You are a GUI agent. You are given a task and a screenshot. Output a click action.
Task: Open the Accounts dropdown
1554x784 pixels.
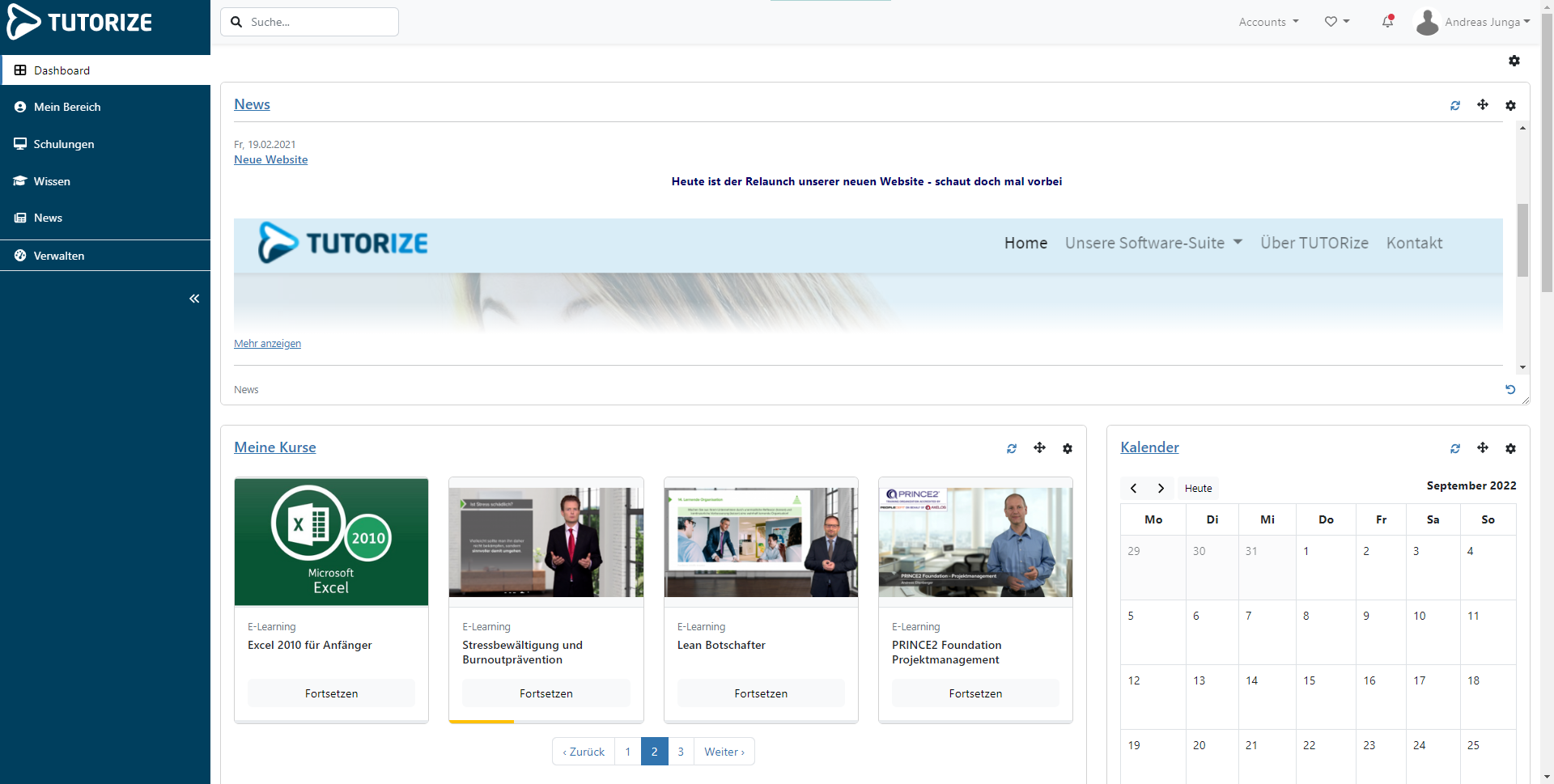(1267, 22)
